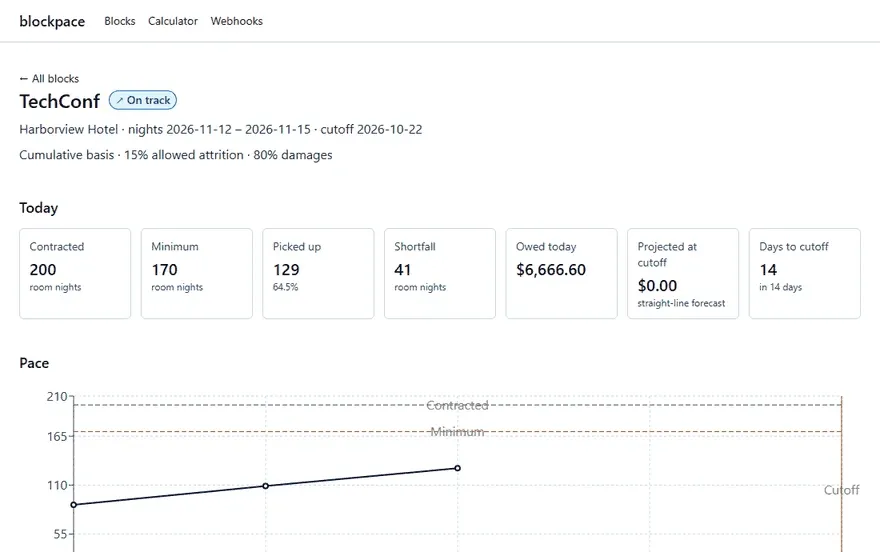Viewport: 880px width, 552px height.
Task: Click the latest pace data point
Action: pos(457,468)
